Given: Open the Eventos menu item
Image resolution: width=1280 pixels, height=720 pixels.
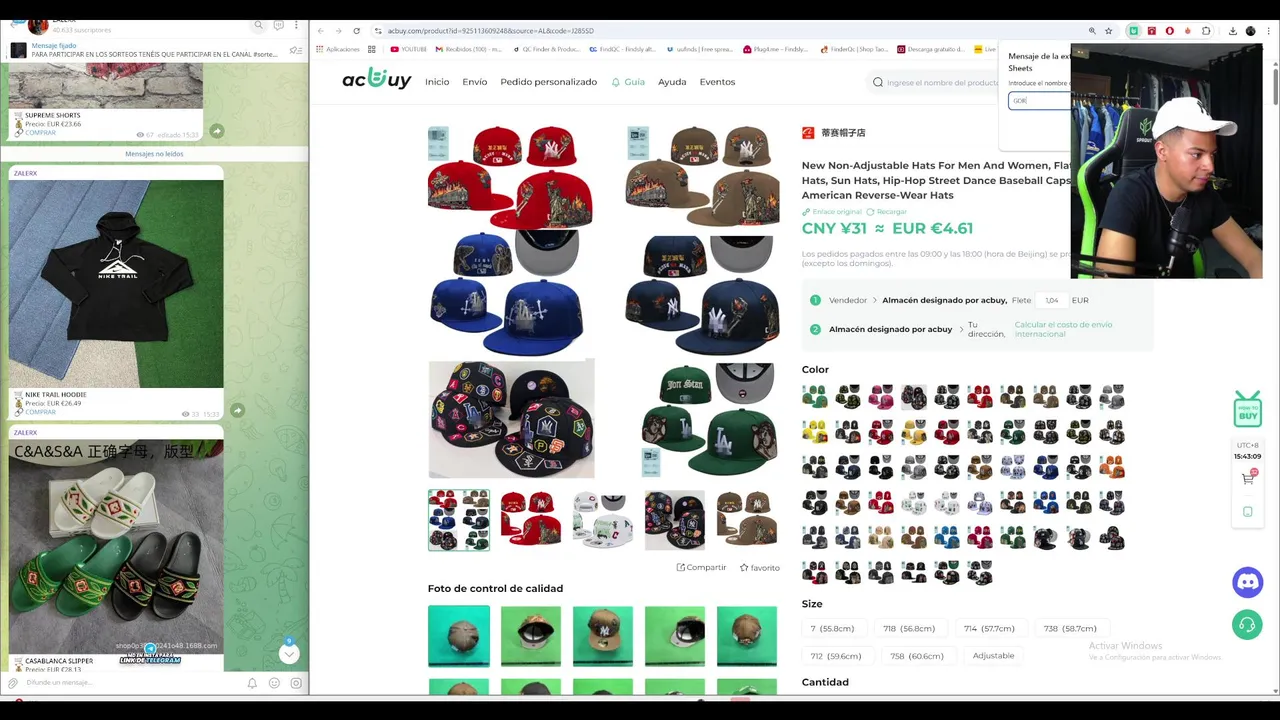Looking at the screenshot, I should coord(717,82).
